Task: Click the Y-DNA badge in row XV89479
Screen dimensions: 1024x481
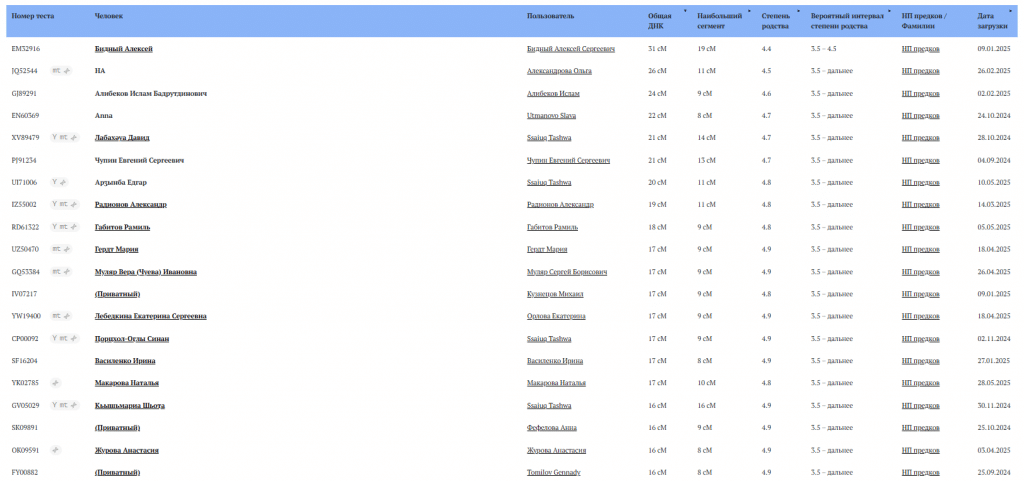Action: [54, 138]
